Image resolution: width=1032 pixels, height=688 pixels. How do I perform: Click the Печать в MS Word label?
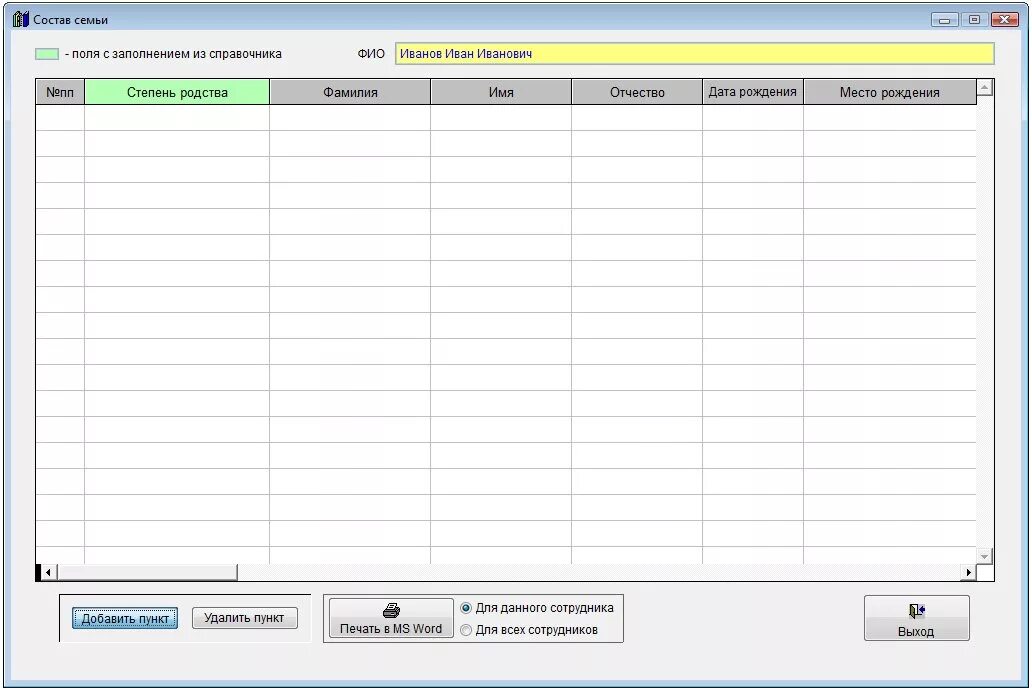coord(391,629)
